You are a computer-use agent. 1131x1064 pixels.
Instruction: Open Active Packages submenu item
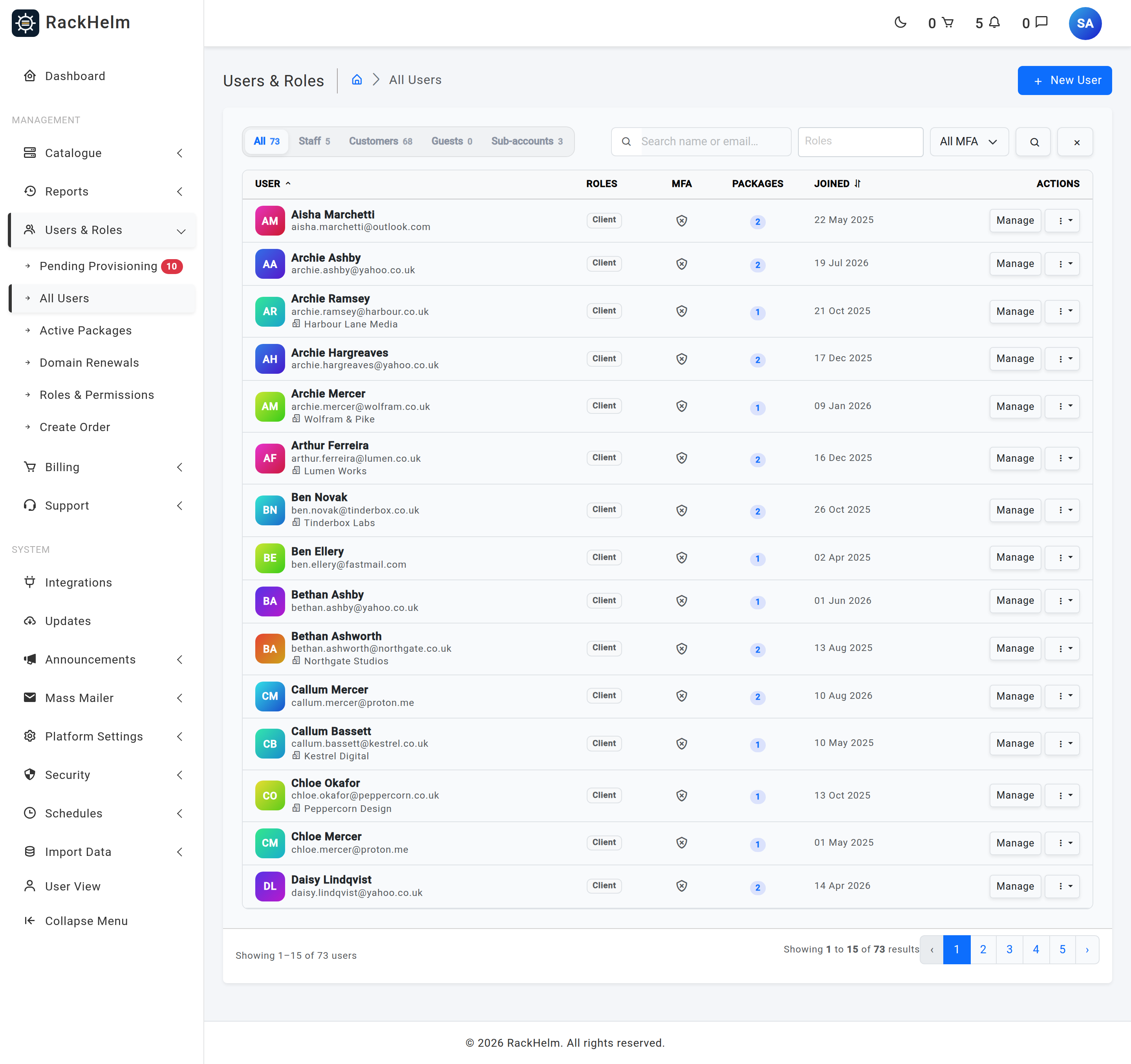(x=102, y=331)
